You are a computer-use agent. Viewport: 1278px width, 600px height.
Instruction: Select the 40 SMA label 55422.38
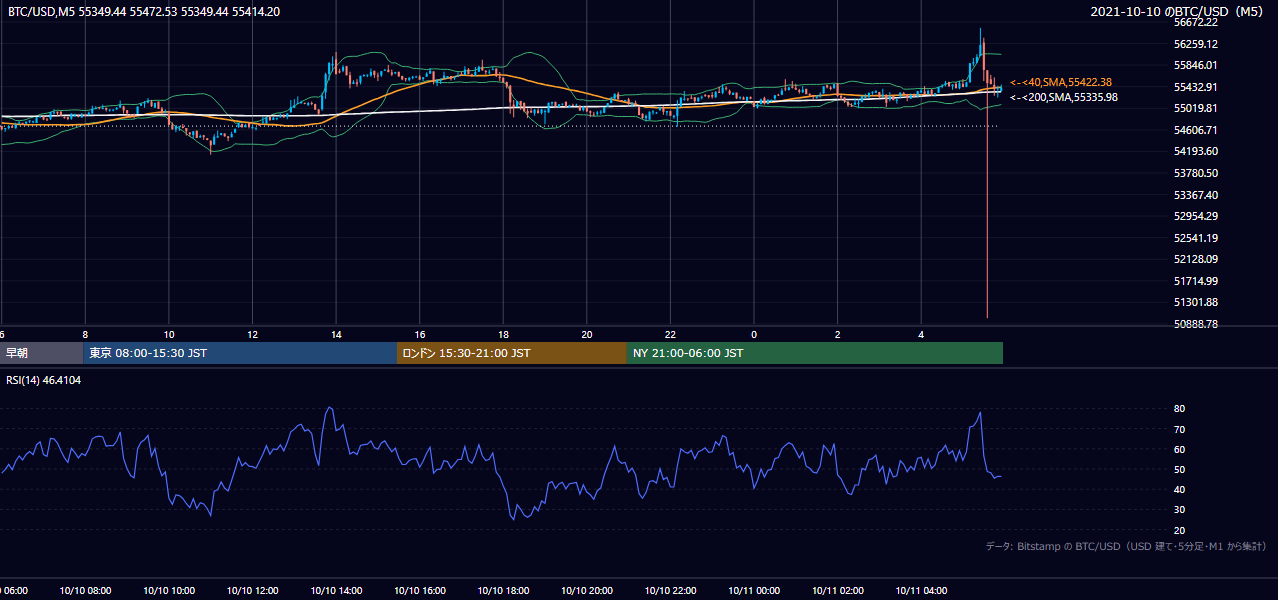tap(1061, 82)
